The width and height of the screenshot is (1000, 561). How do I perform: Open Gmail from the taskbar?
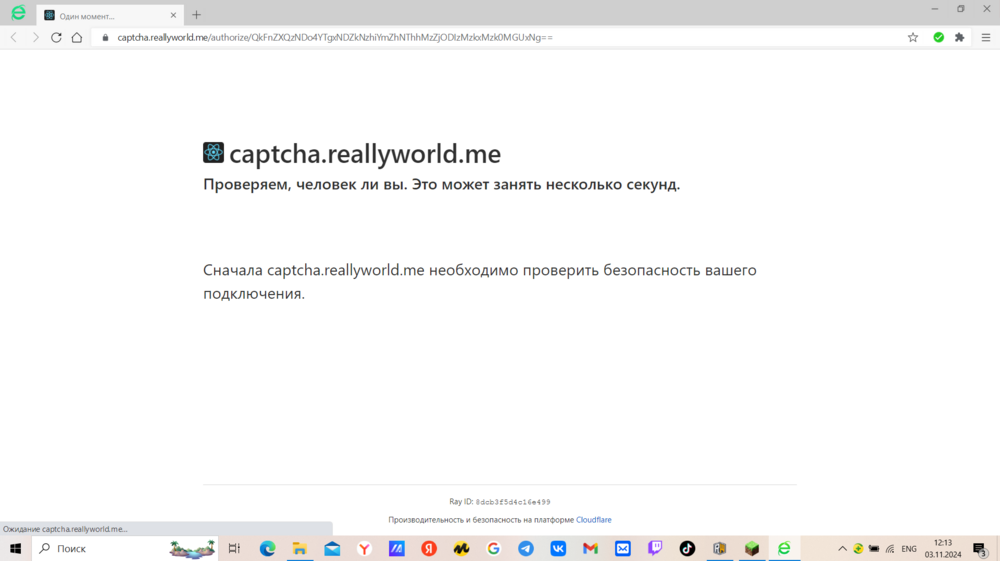click(x=591, y=548)
